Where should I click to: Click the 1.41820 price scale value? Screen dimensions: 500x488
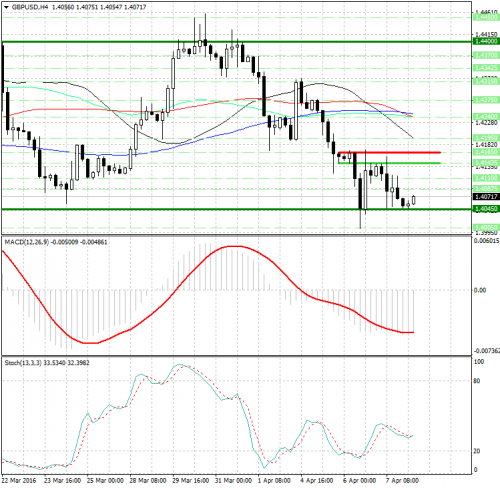pyautogui.click(x=486, y=144)
